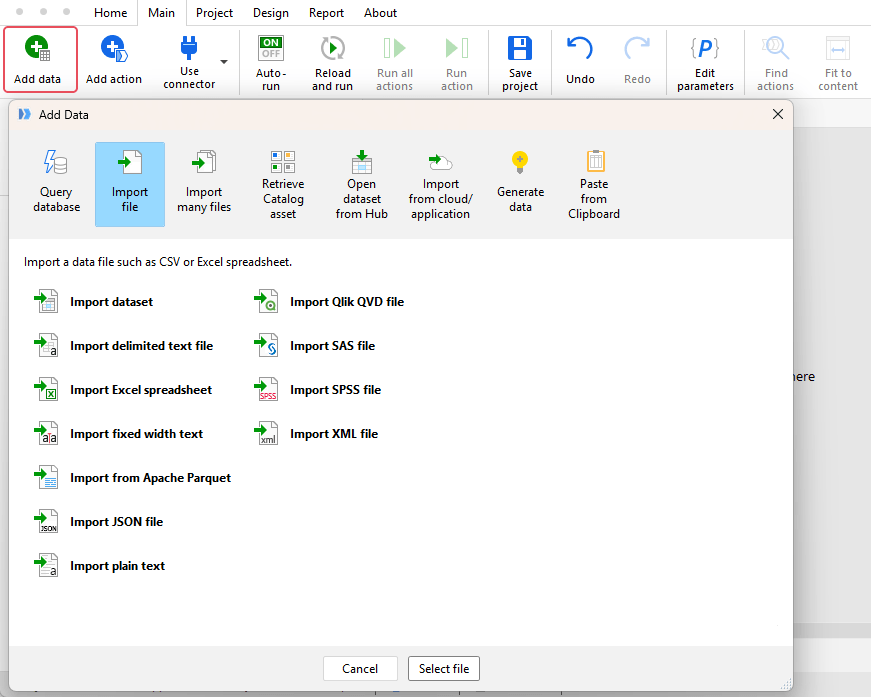Select the Main ribbon tab

[161, 13]
